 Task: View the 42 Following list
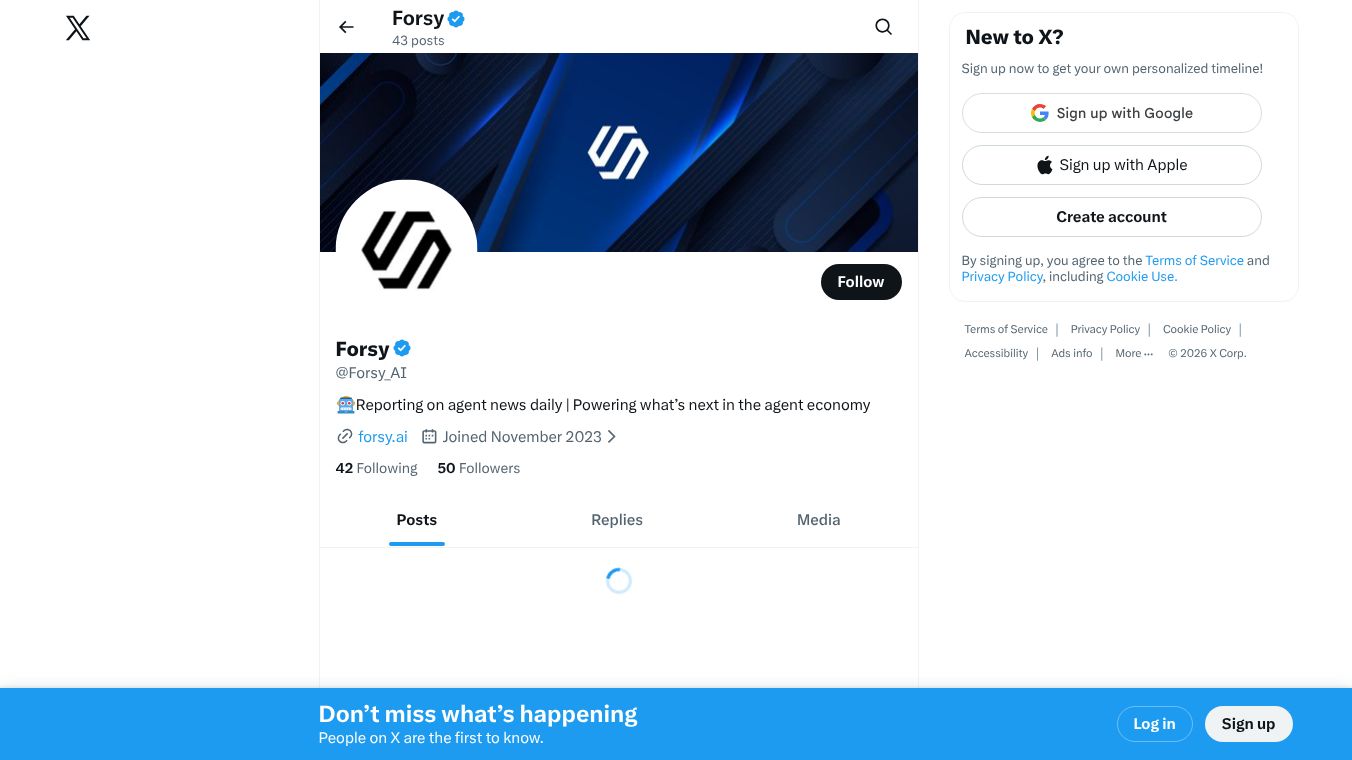[376, 468]
